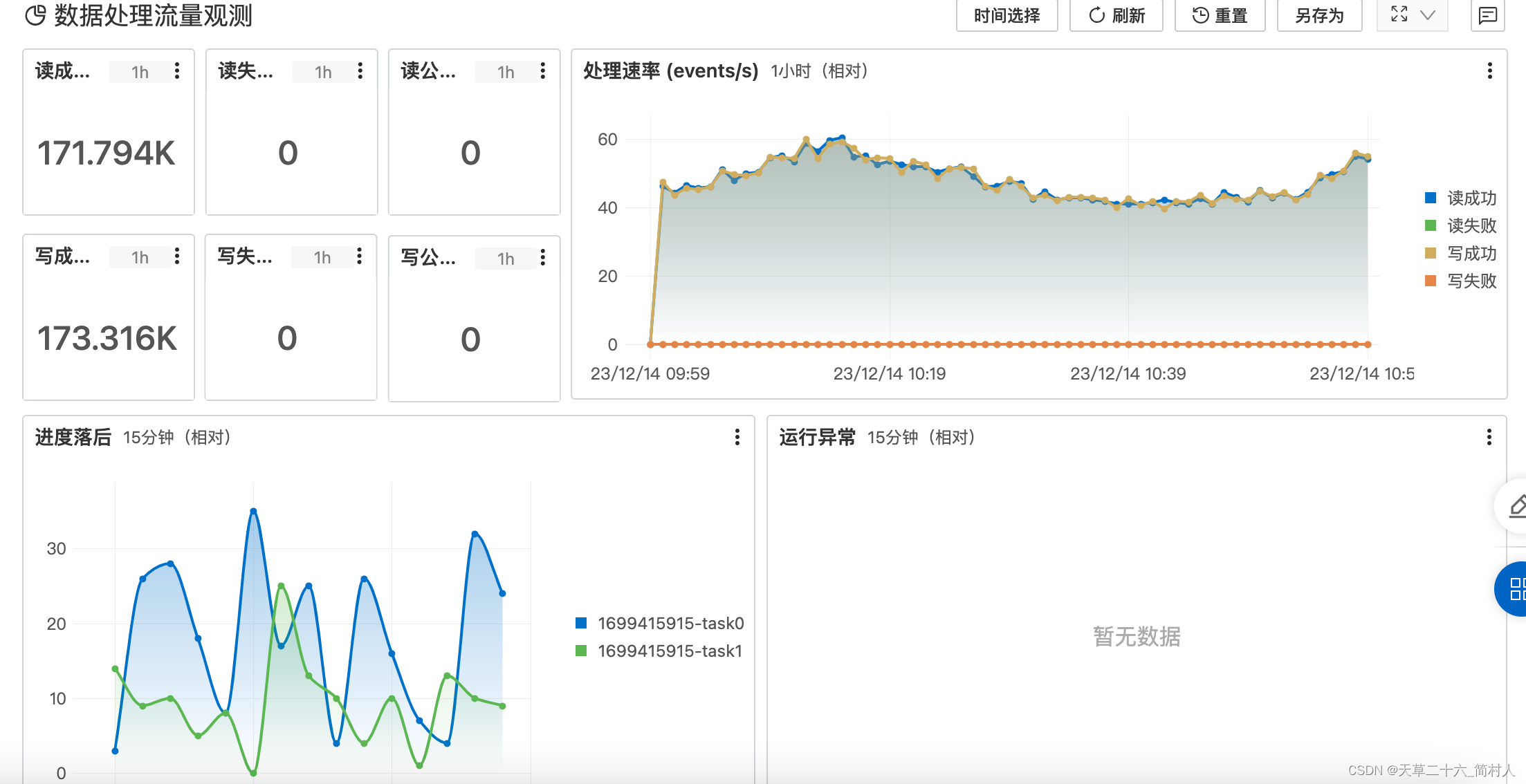Click the 重置 reset button
This screenshot has width=1526, height=784.
click(1220, 15)
